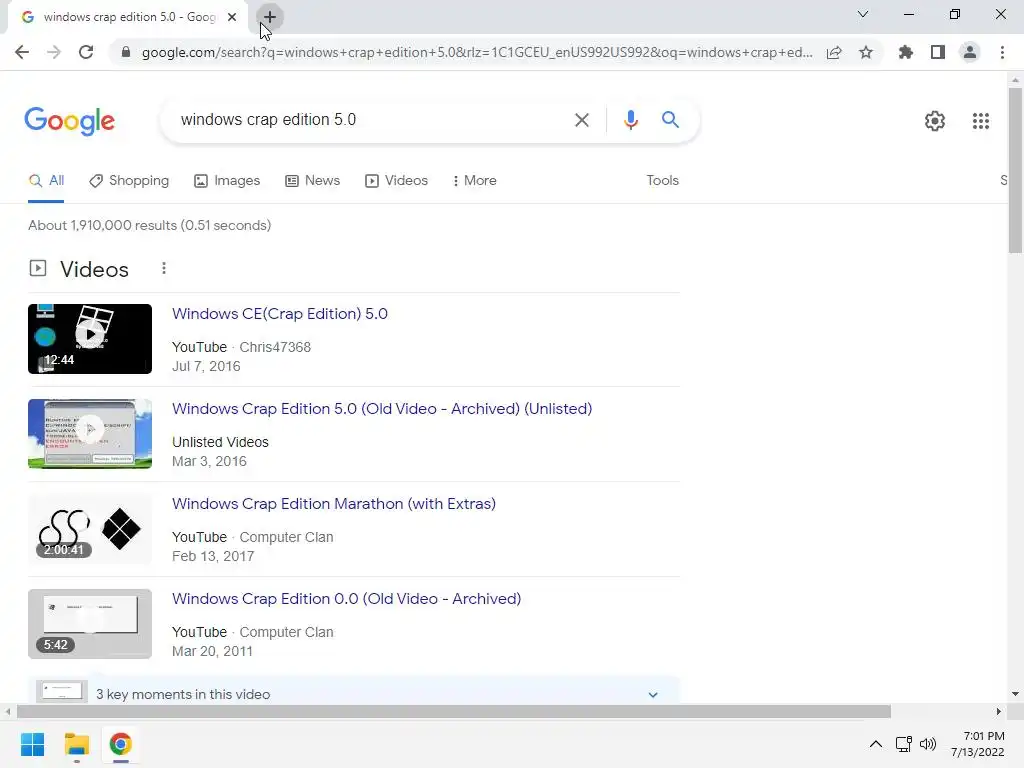Click the vertical scrollbar thumb
This screenshot has height=768, width=1024.
click(x=1015, y=170)
